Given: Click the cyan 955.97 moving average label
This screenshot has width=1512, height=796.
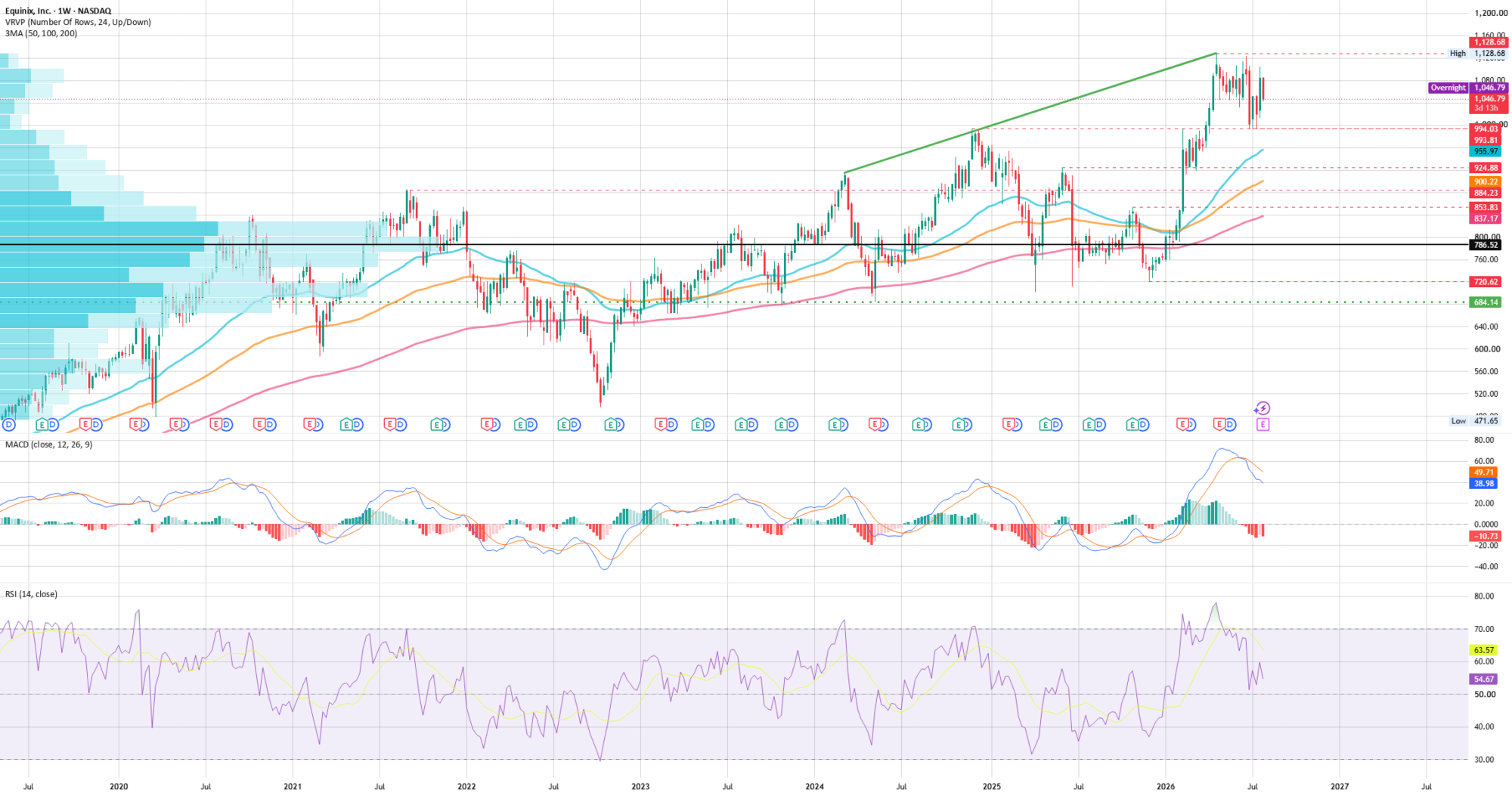Looking at the screenshot, I should pyautogui.click(x=1486, y=152).
